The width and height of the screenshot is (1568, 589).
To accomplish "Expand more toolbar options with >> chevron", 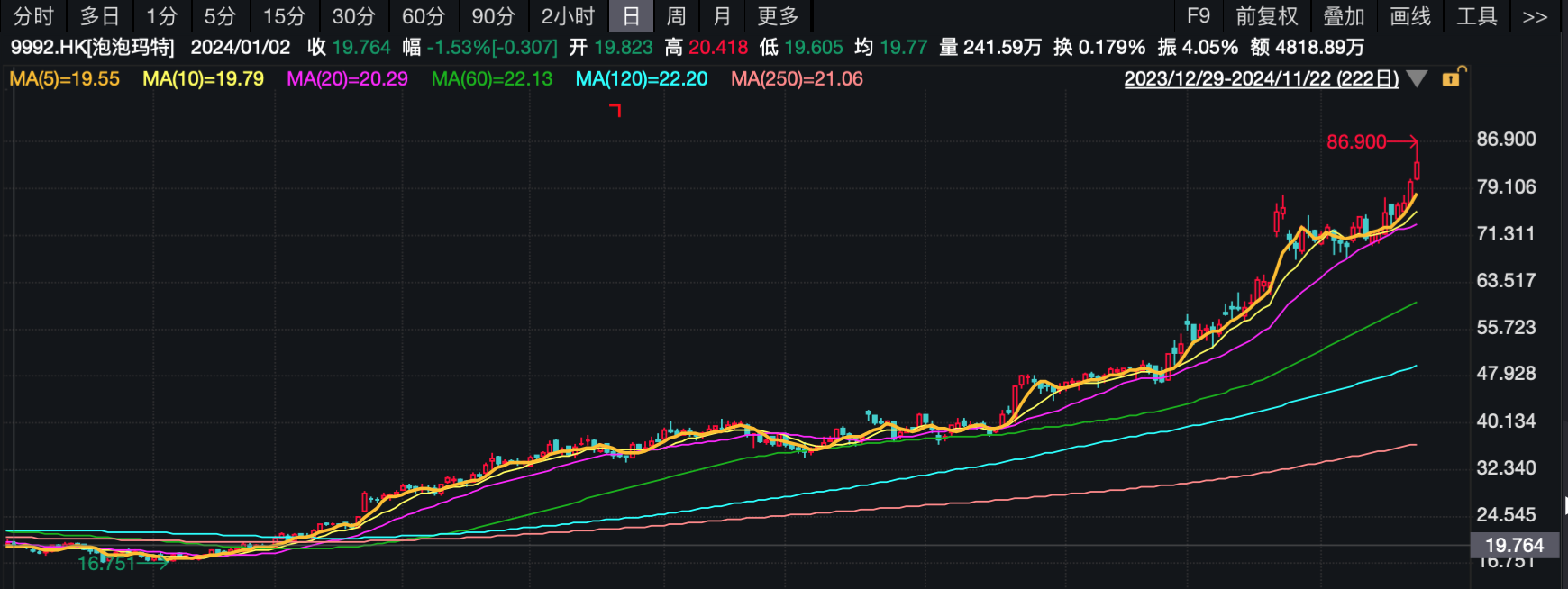I will 1535,16.
